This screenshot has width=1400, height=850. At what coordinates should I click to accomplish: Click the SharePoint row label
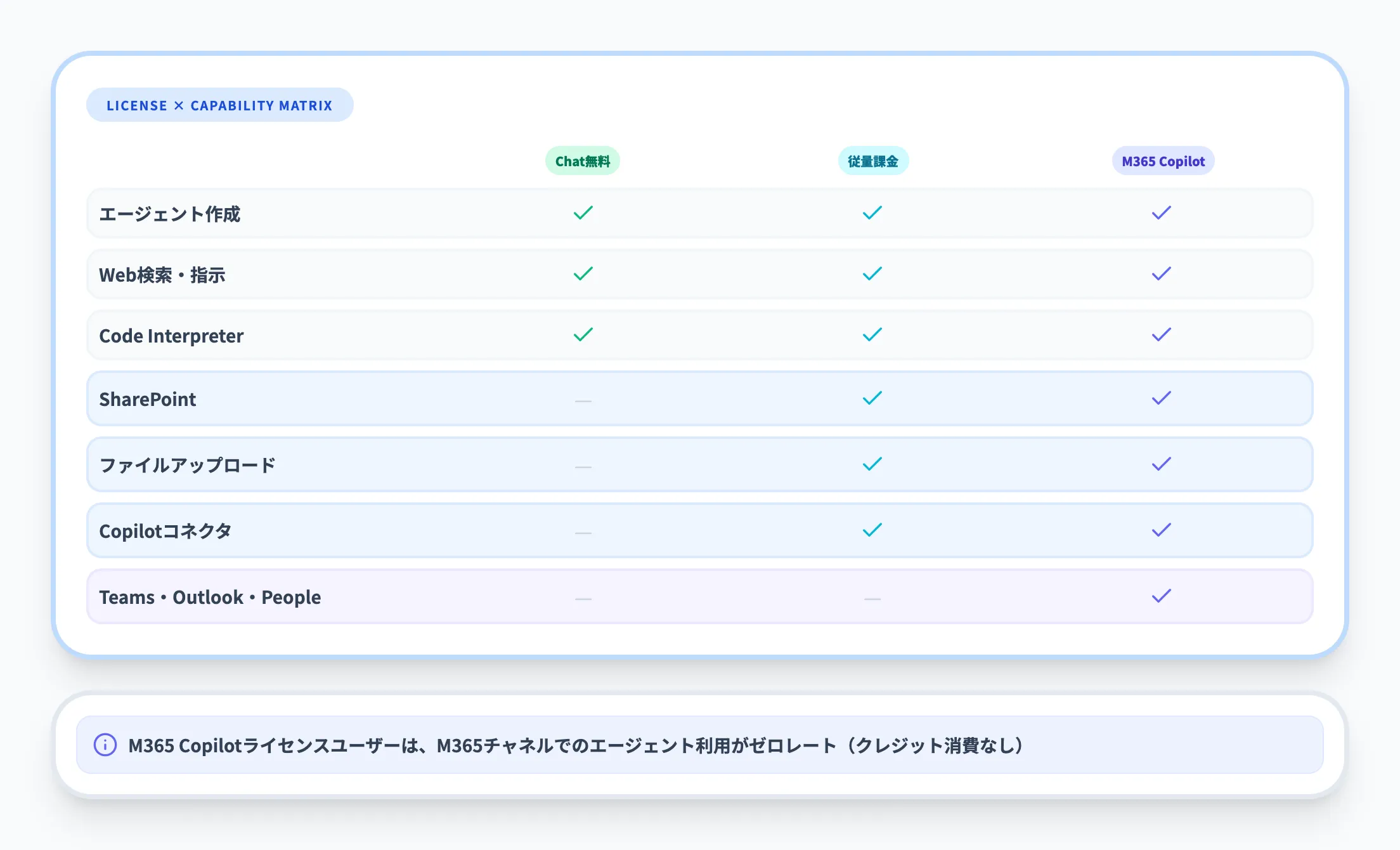[148, 398]
